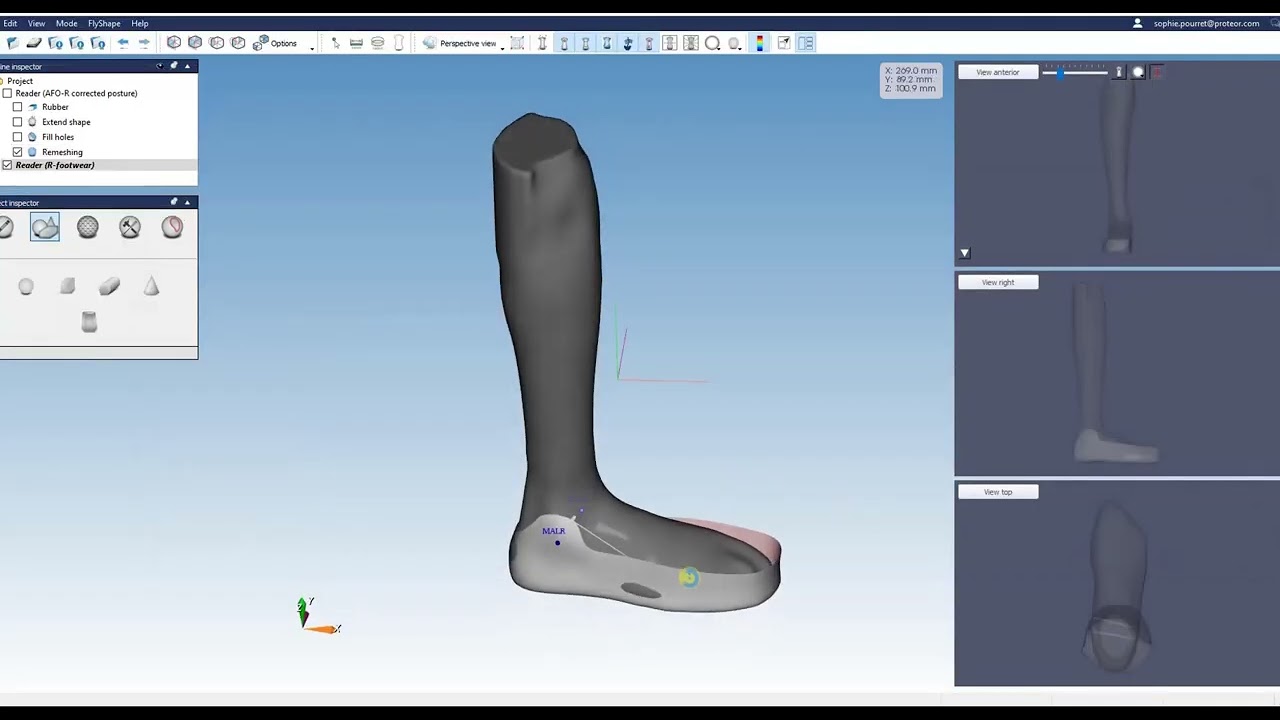Add a cylinder cup primitive shape
The height and width of the screenshot is (720, 1280).
tap(89, 321)
